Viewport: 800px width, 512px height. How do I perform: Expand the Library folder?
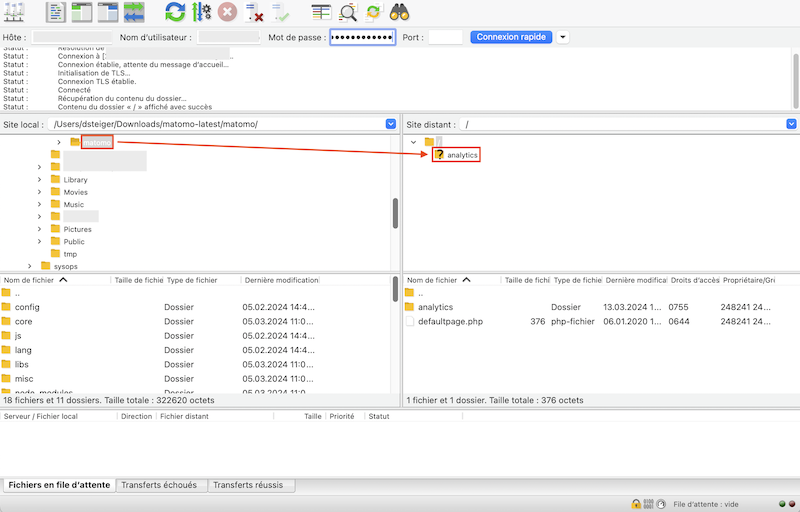(39, 180)
